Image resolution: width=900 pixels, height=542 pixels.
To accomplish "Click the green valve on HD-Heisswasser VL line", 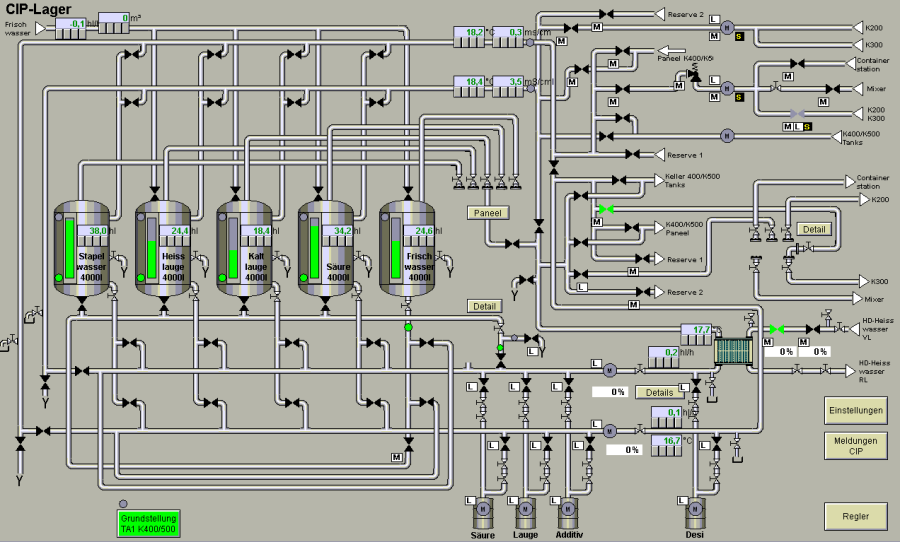I will [x=775, y=329].
